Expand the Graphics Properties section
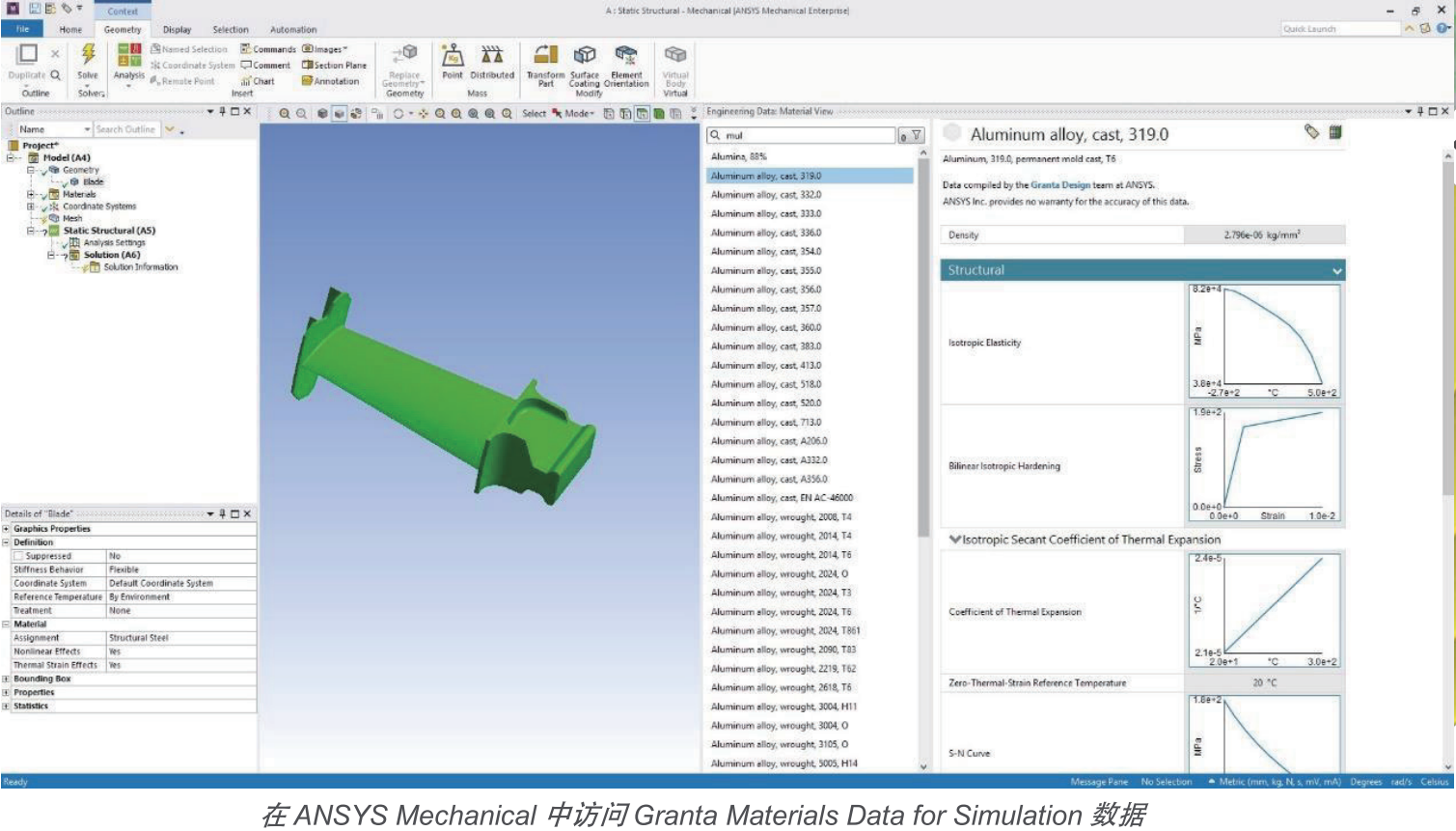The width and height of the screenshot is (1456, 831). tap(6, 529)
